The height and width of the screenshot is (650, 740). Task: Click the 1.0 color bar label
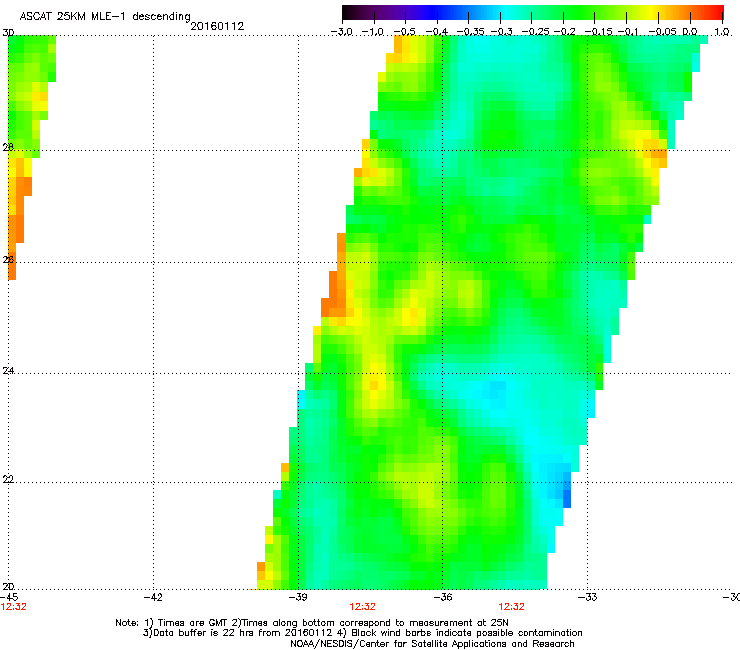[722, 32]
